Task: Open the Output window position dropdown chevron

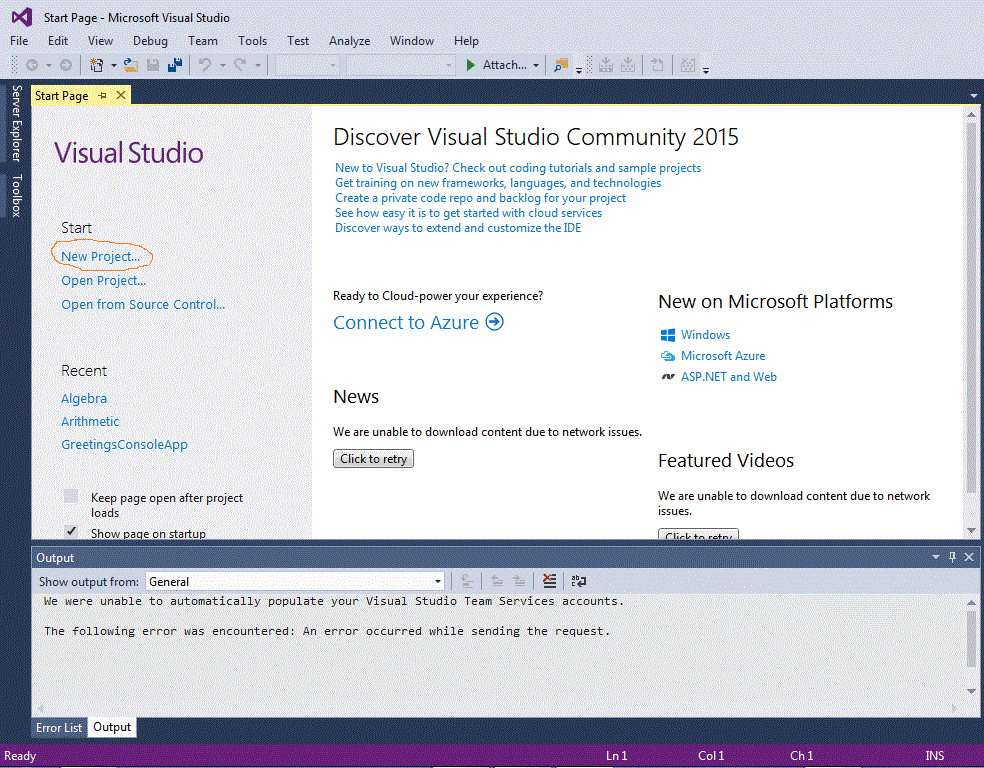Action: [936, 557]
